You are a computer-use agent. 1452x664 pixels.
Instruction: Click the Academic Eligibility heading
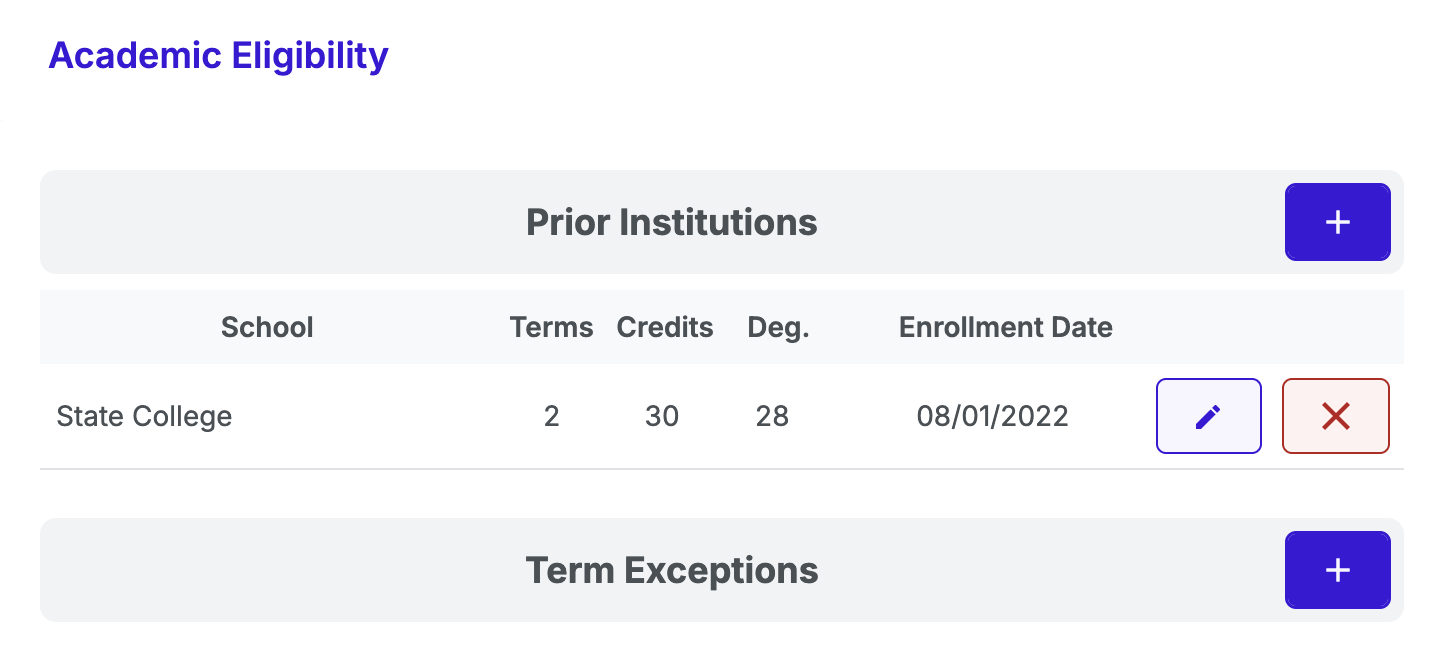point(218,55)
